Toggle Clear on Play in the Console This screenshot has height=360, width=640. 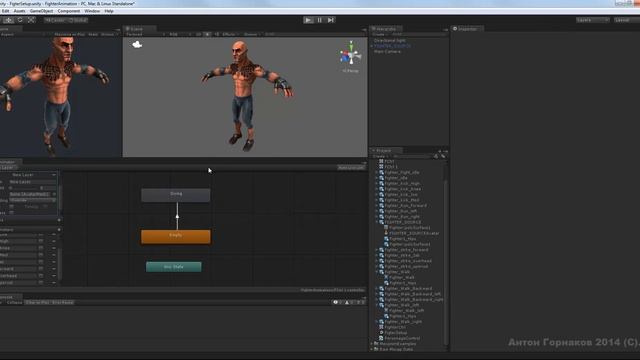[x=38, y=302]
